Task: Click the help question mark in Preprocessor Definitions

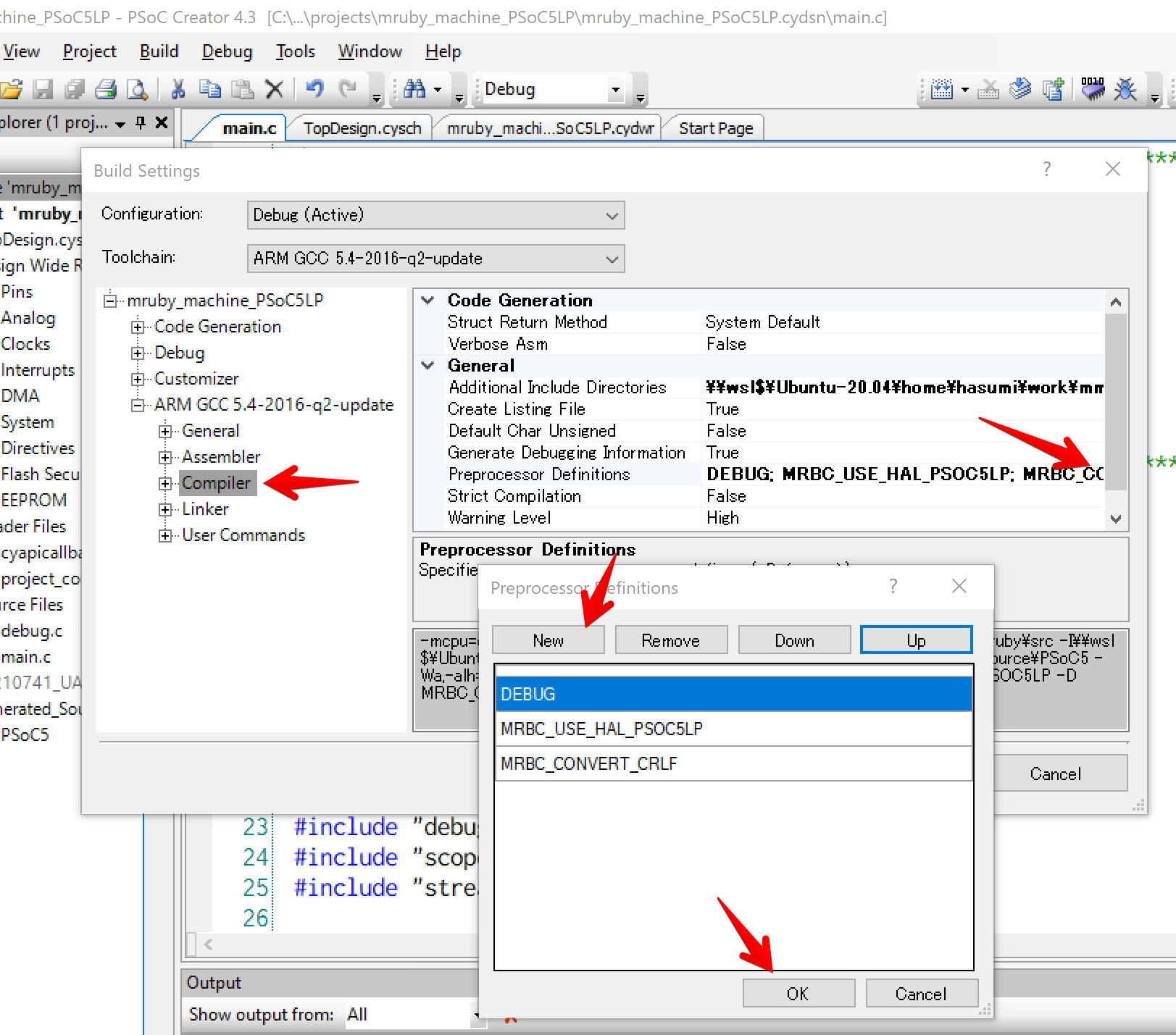Action: [x=893, y=586]
